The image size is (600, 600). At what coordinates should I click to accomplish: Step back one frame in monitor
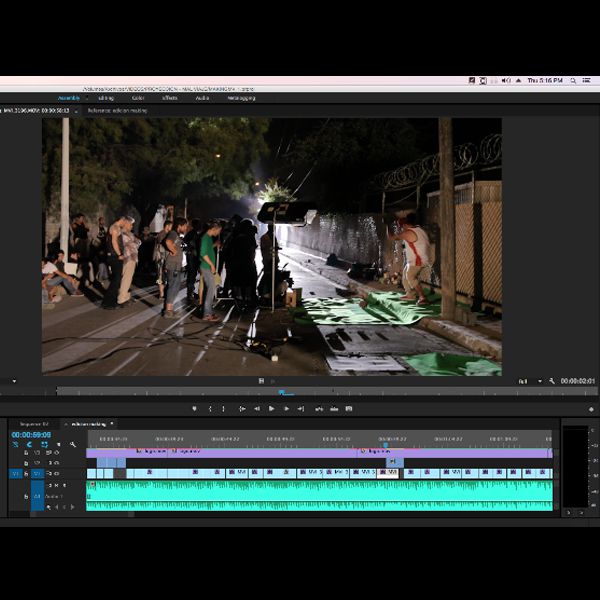[x=256, y=408]
